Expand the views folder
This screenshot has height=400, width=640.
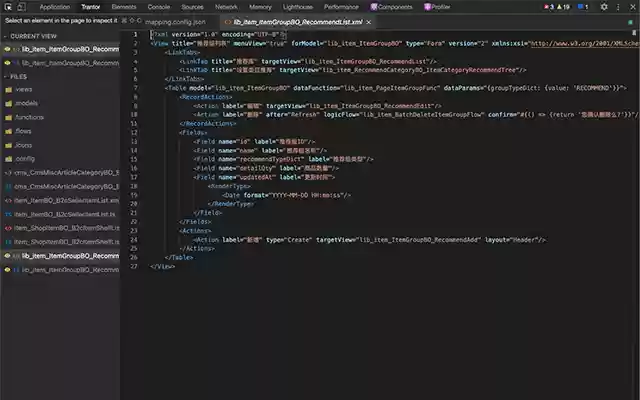tap(24, 90)
